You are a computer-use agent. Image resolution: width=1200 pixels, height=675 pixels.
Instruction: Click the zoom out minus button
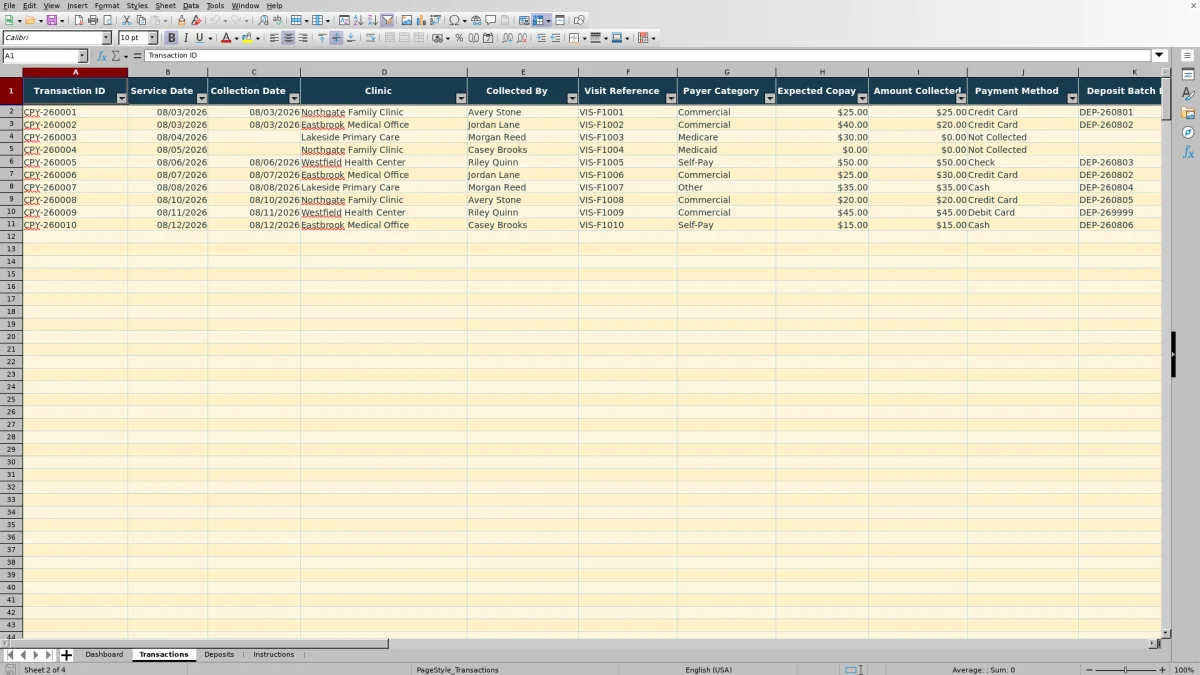pos(1089,669)
